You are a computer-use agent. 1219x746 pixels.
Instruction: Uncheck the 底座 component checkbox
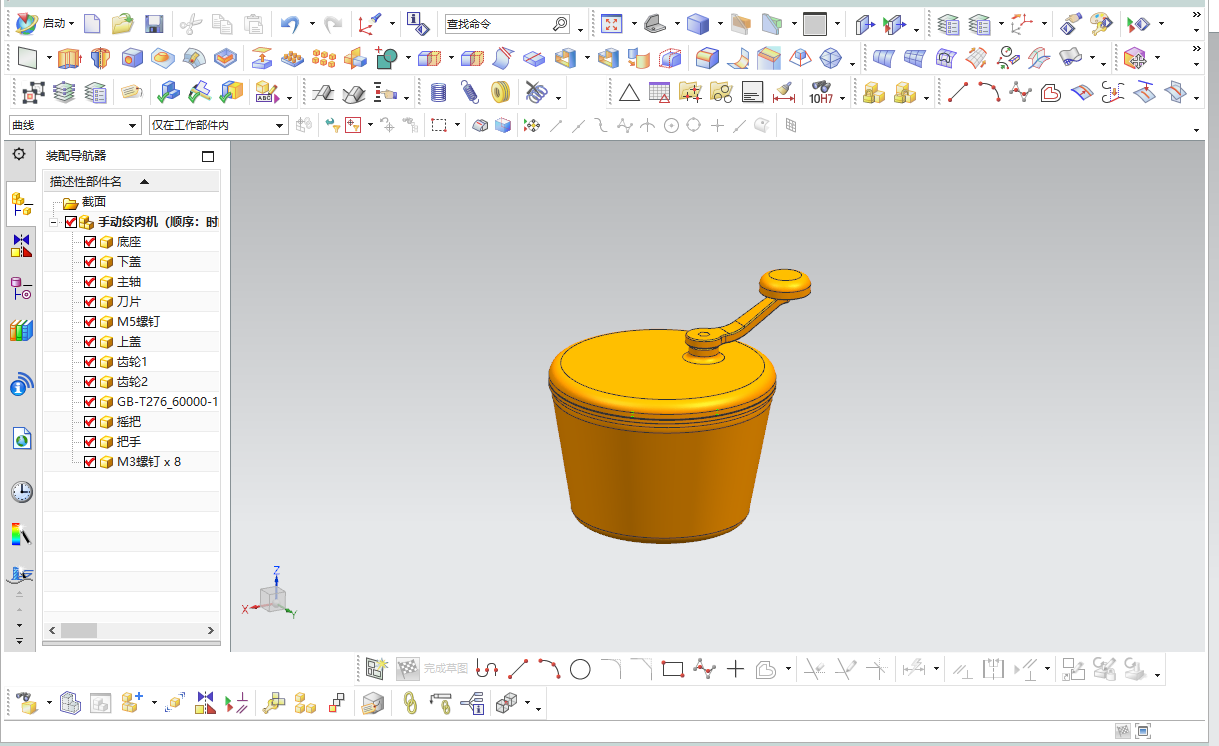tap(90, 242)
